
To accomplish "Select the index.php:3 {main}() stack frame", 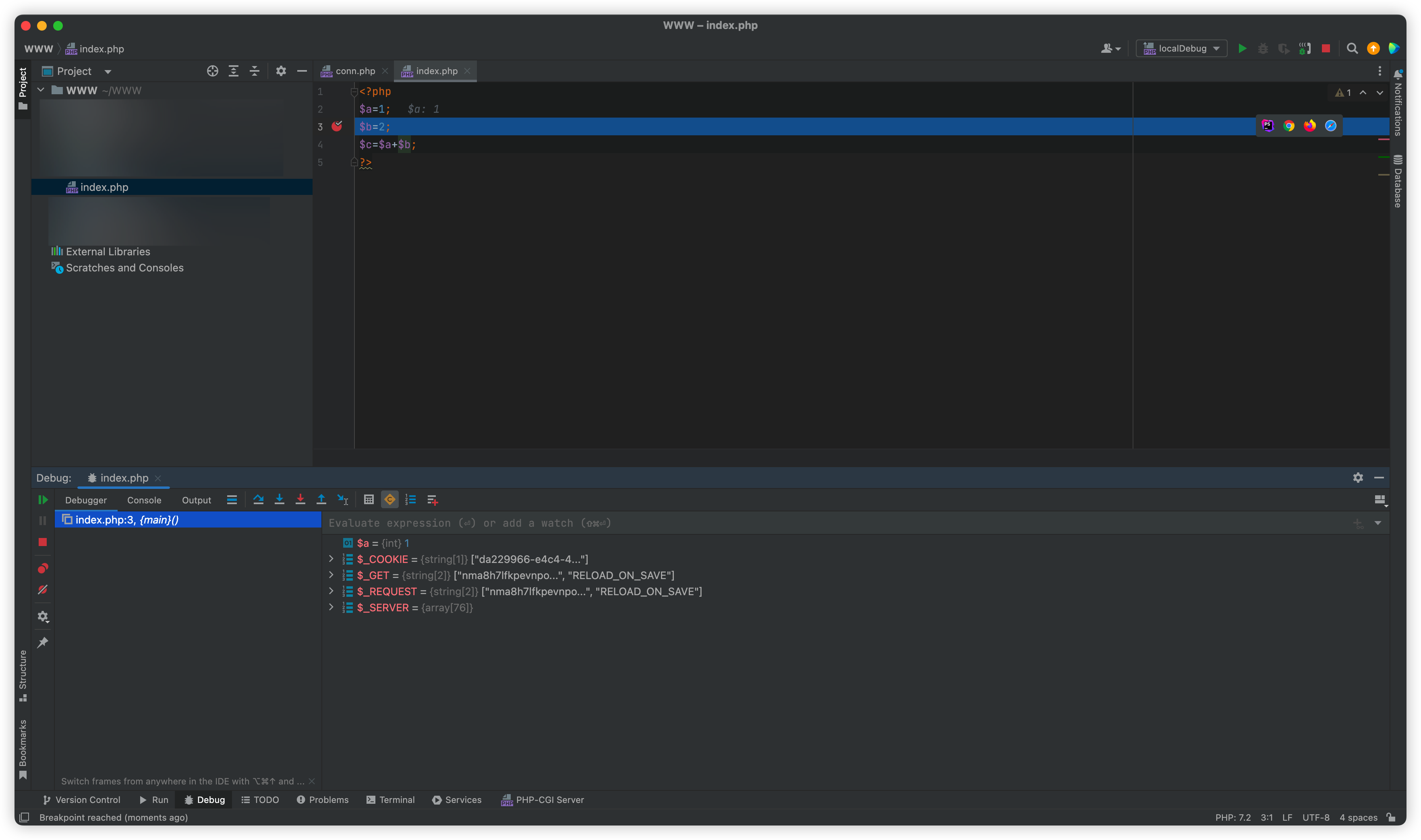I will pyautogui.click(x=188, y=519).
